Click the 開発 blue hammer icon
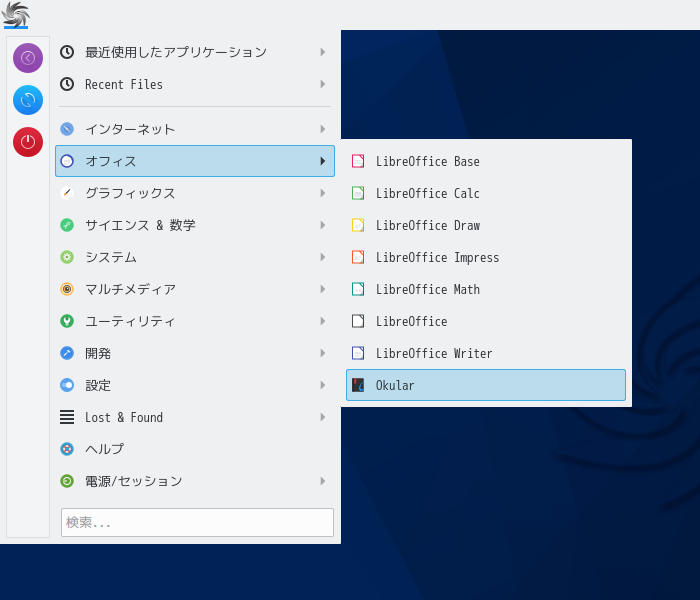700x600 pixels. pos(67,353)
